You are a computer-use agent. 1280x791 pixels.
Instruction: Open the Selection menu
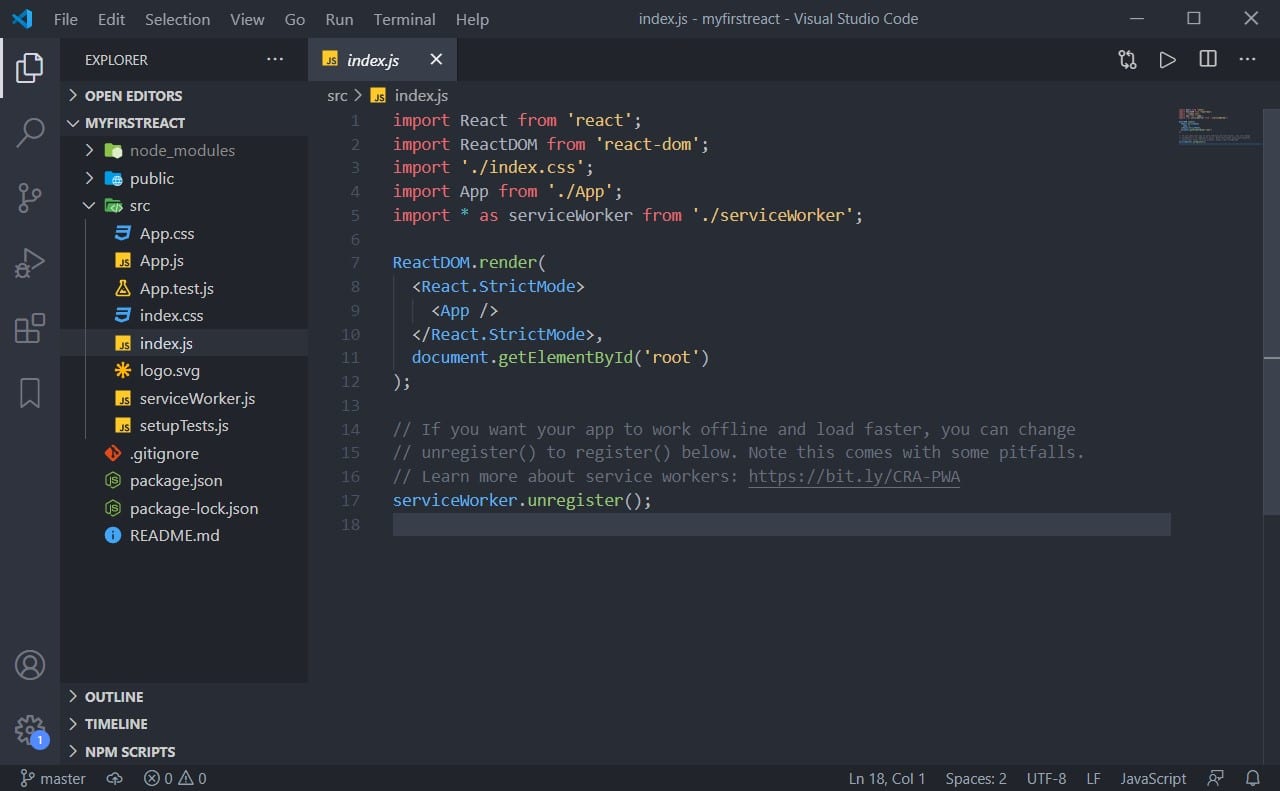(x=177, y=19)
